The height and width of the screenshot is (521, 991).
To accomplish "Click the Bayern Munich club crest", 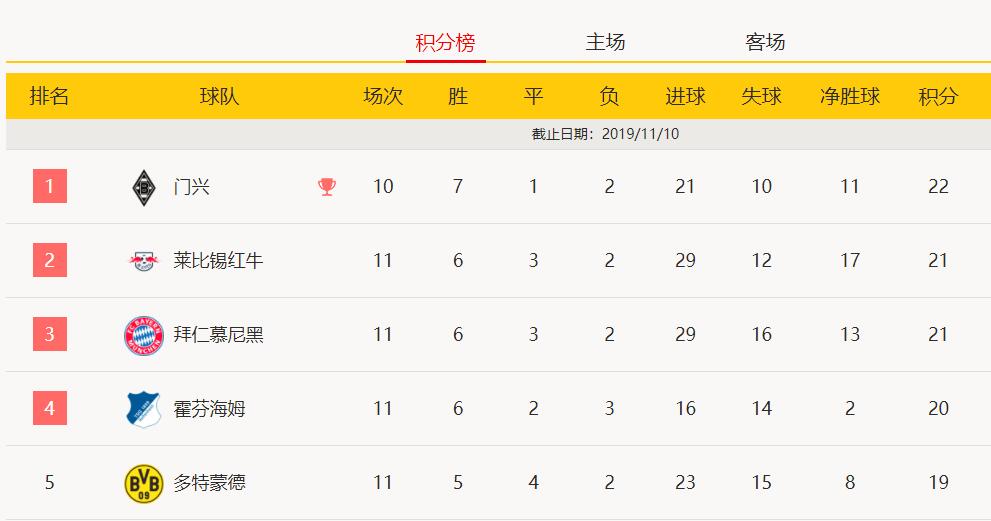I will tap(144, 335).
